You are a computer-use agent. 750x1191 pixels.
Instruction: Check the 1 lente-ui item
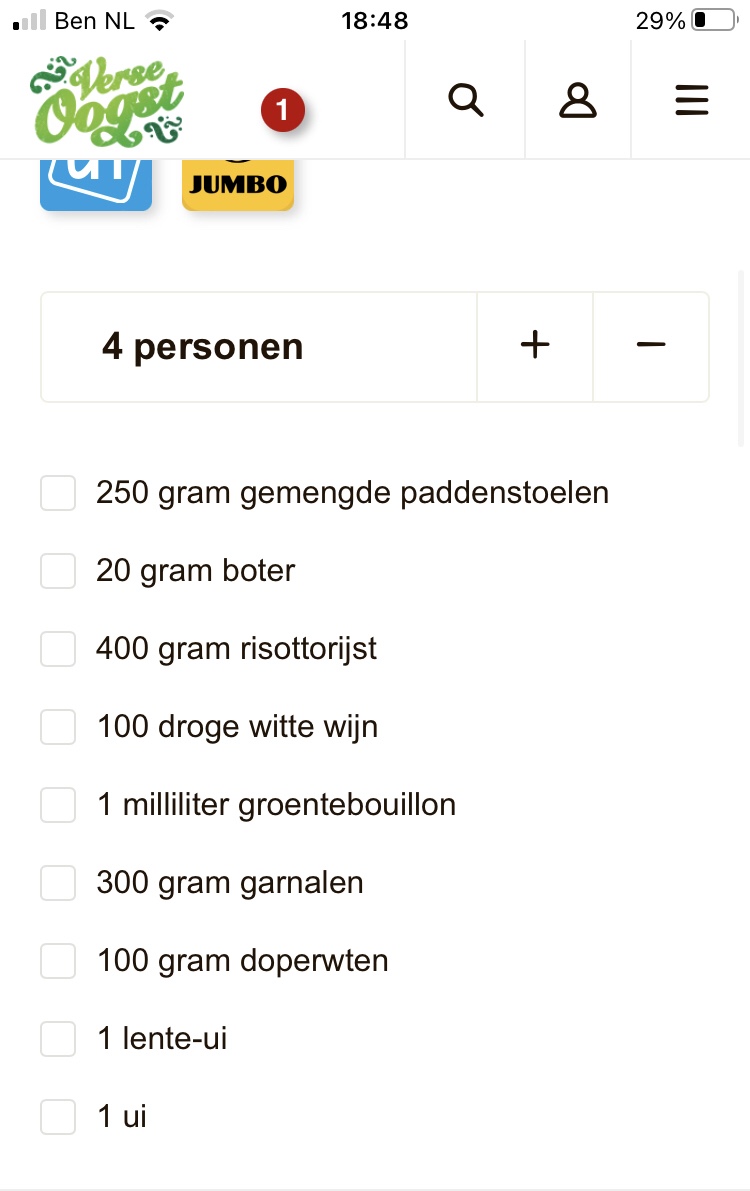click(x=58, y=1039)
